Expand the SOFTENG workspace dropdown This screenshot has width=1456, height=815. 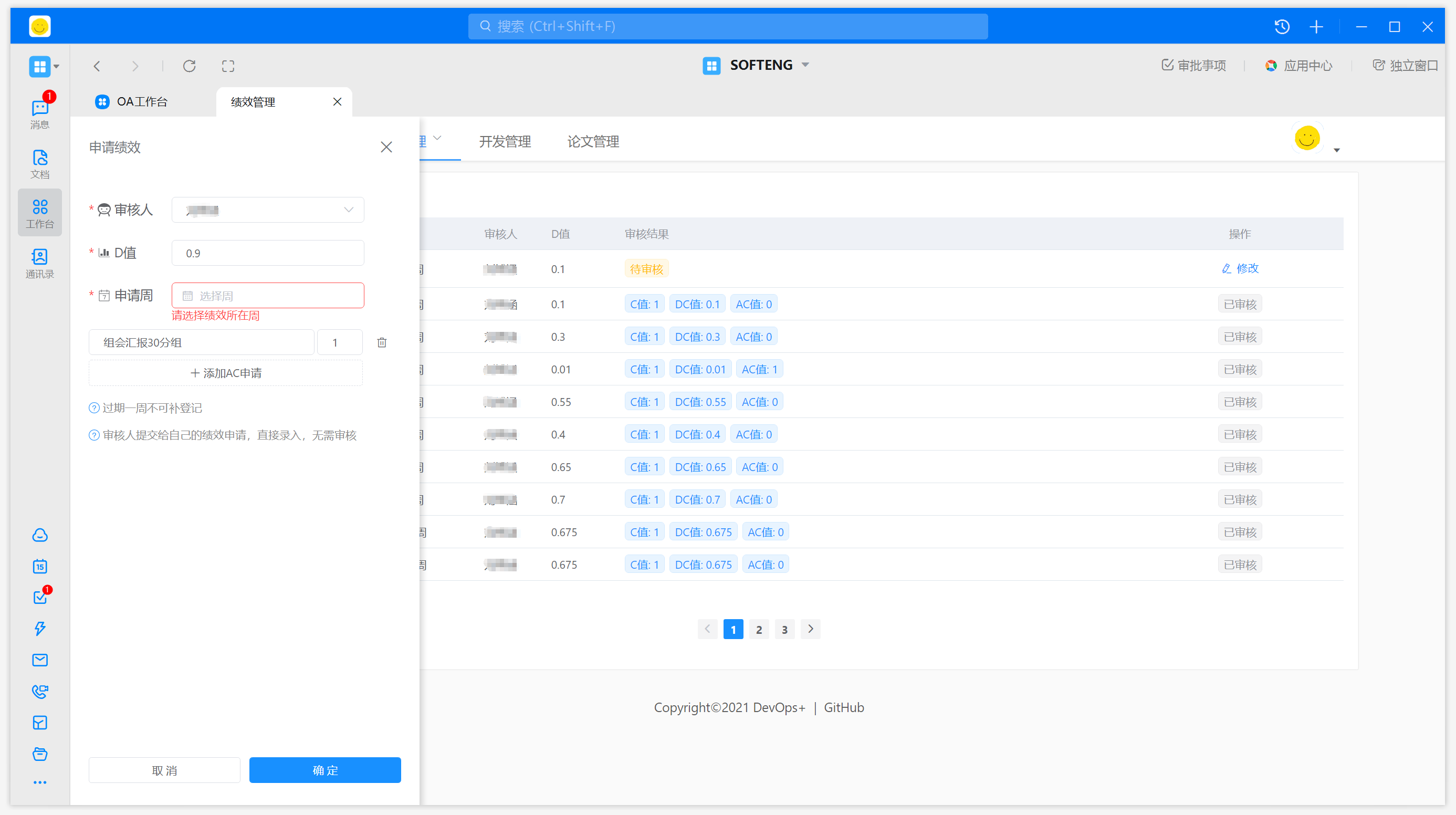pos(805,65)
